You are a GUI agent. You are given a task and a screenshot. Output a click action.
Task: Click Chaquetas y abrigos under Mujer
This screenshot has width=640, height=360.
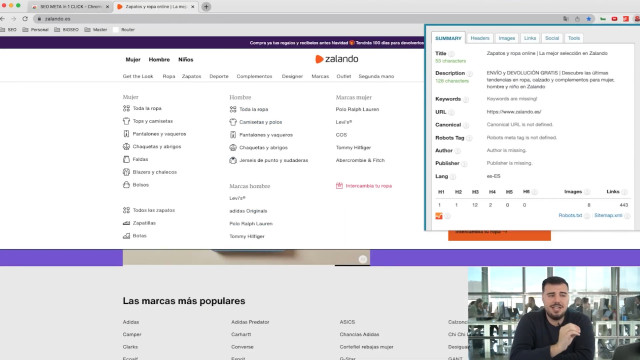157,147
